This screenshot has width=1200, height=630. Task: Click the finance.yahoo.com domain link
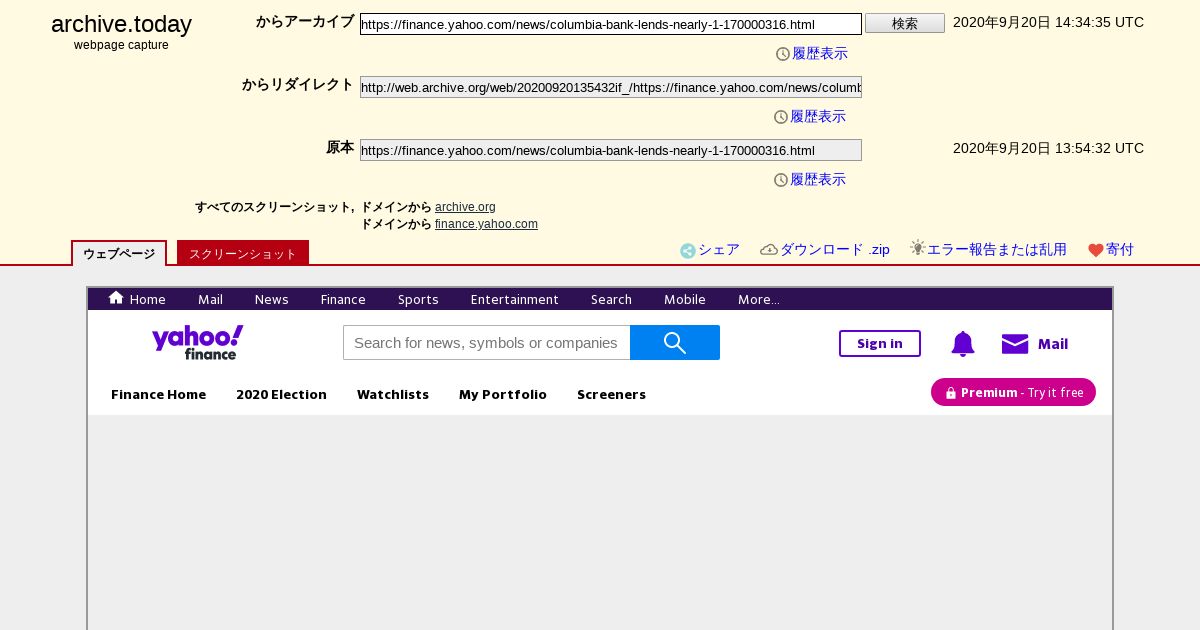tap(486, 224)
